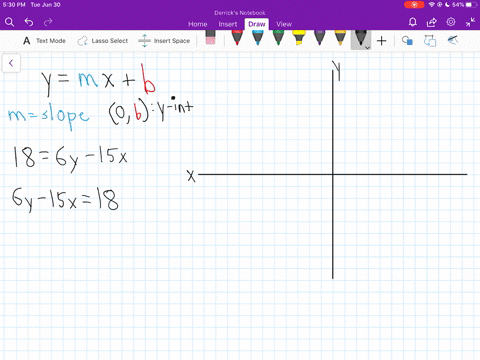Viewport: 480px width, 360px height.
Task: Undo the last action
Action: tap(29, 22)
